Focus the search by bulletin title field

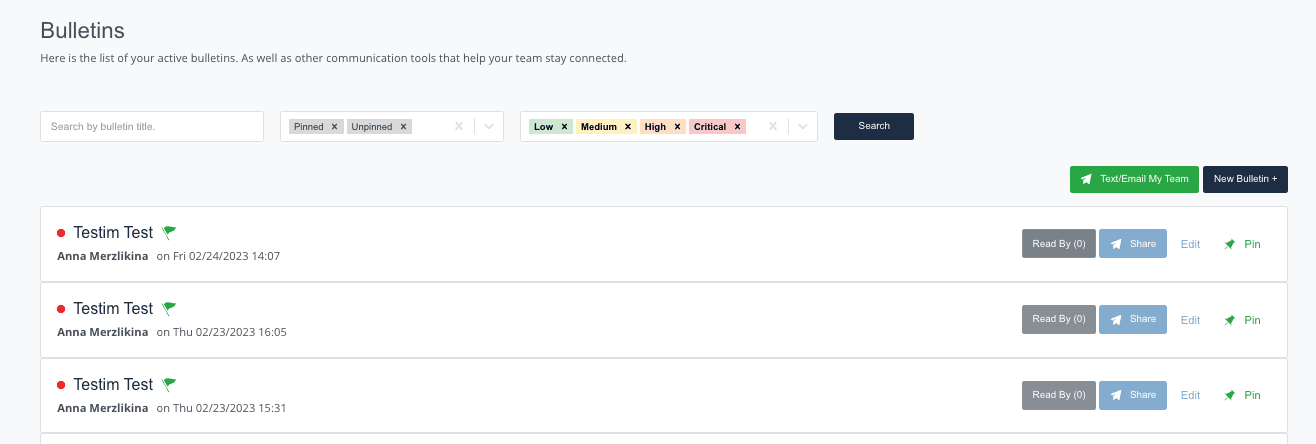(x=152, y=127)
